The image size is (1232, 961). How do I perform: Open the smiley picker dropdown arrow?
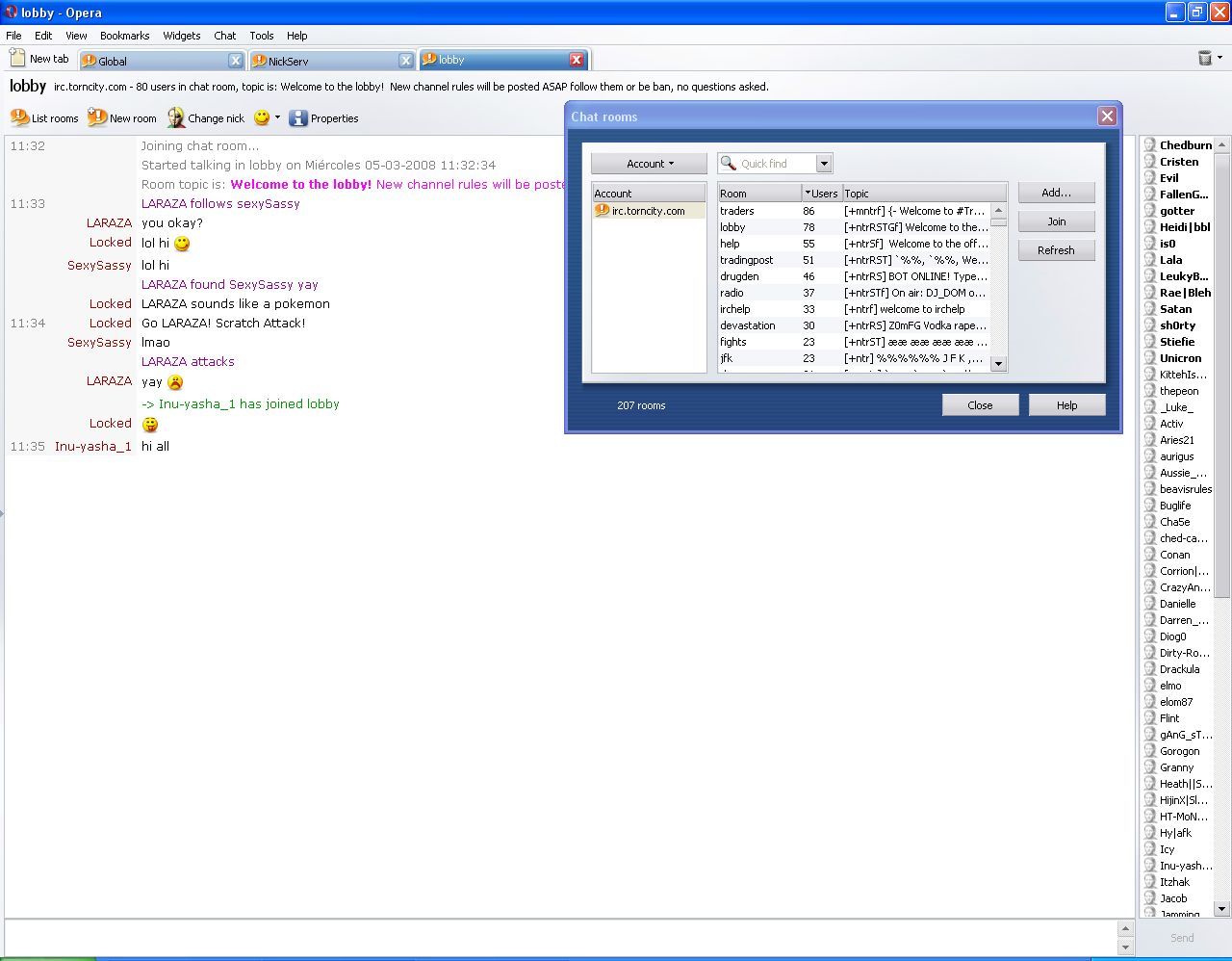[277, 117]
